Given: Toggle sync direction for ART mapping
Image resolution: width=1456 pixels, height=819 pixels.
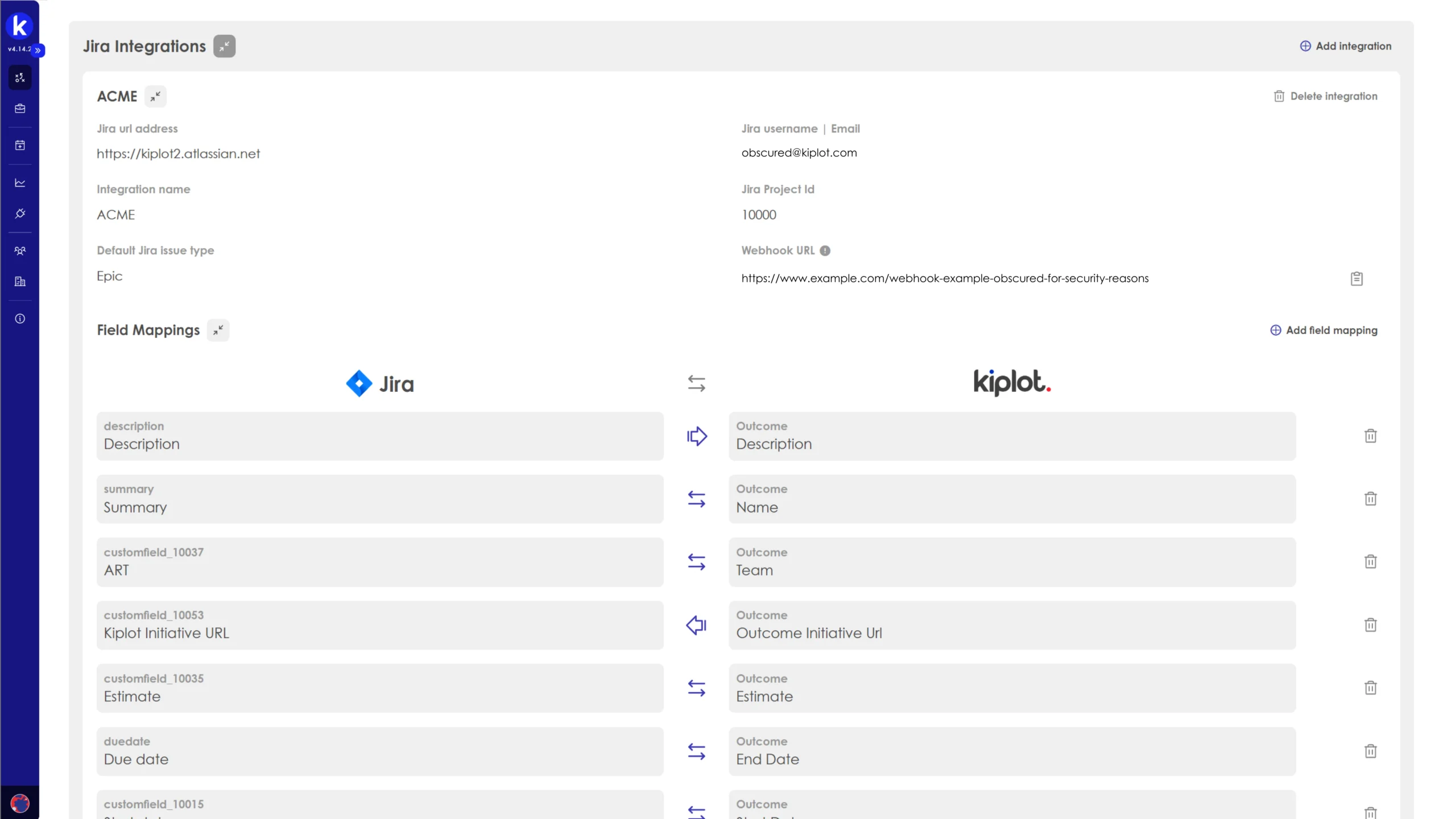Looking at the screenshot, I should pos(696,562).
